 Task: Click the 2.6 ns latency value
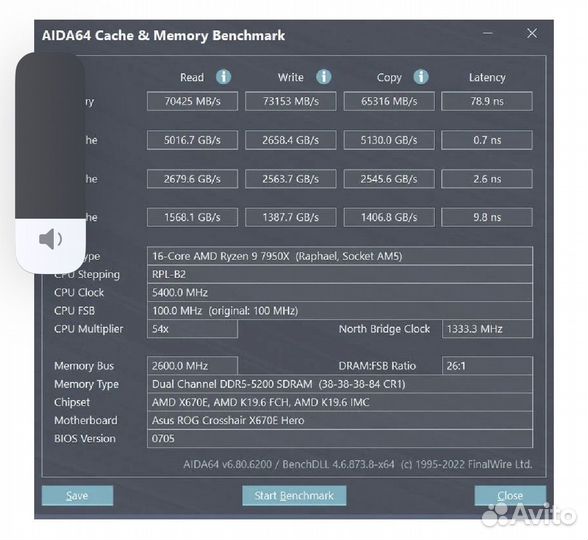[x=487, y=179]
